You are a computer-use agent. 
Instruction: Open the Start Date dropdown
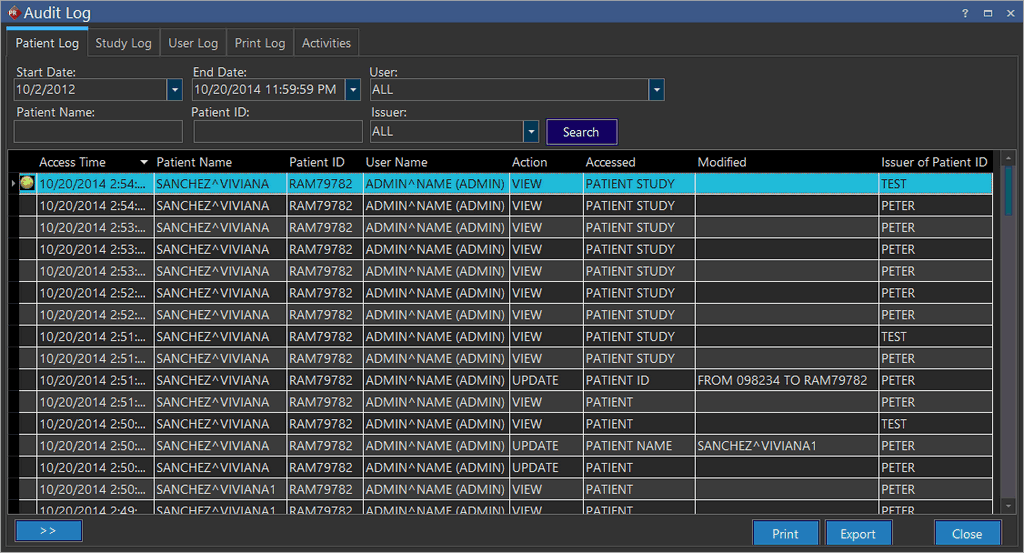pos(174,90)
